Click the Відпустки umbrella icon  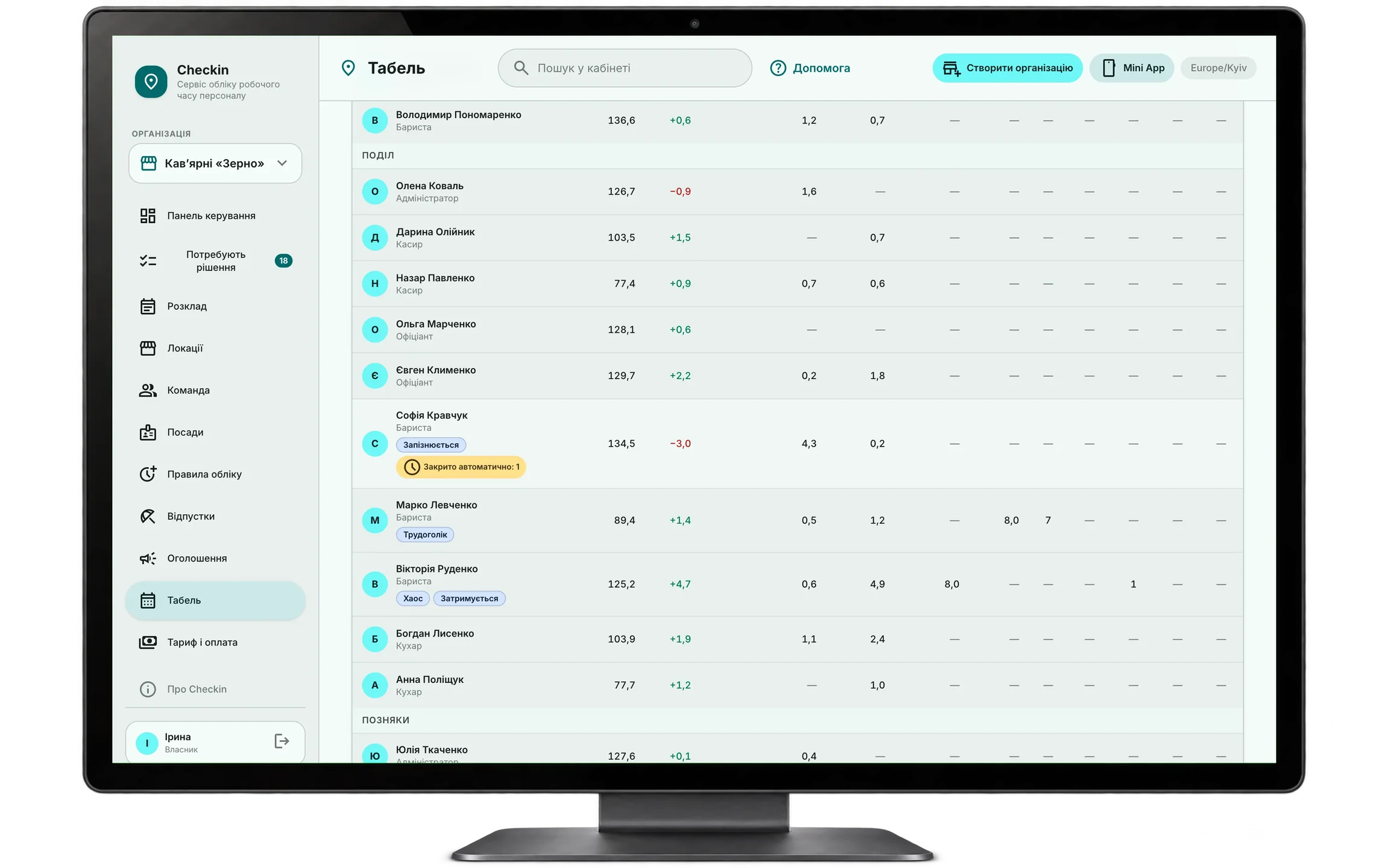148,517
